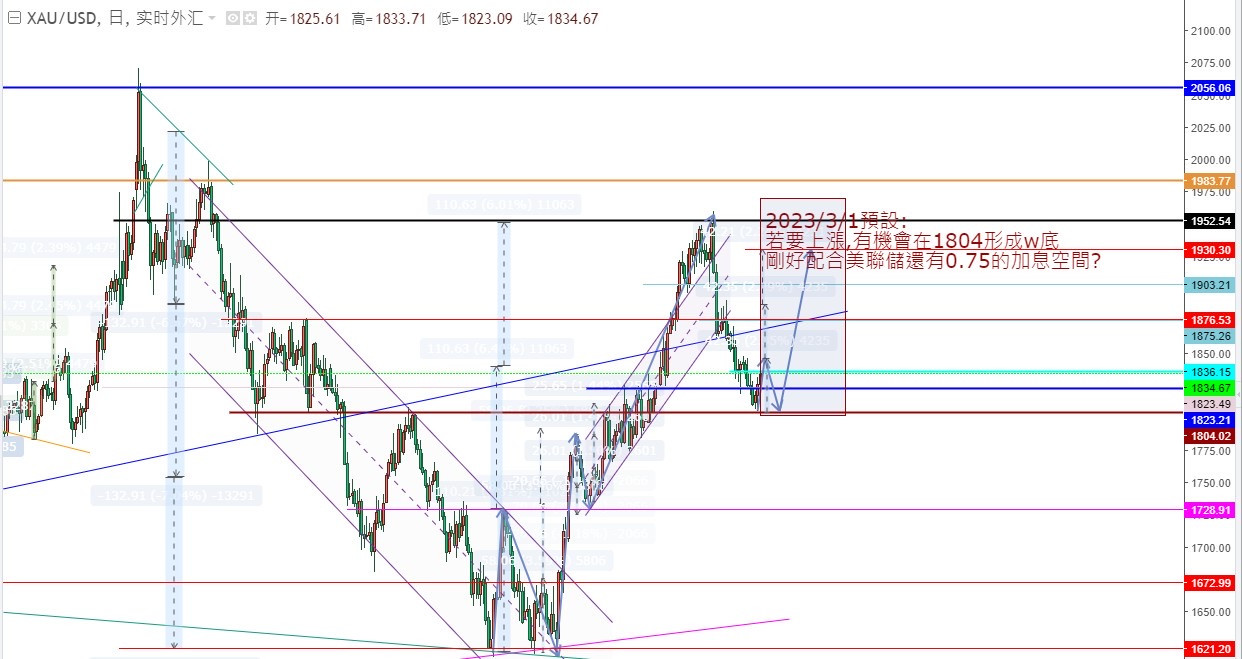Viewport: 1242px width, 659px height.
Task: Click the red 1876.53 price label
Action: (1211, 320)
